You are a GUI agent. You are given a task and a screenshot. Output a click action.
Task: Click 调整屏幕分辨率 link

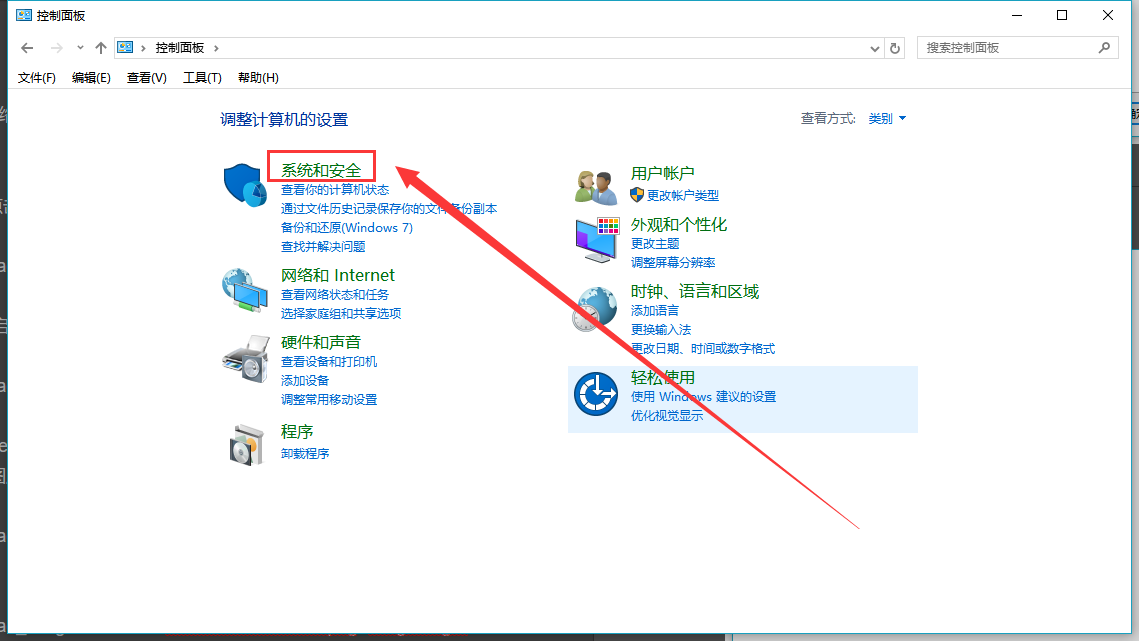(x=673, y=262)
